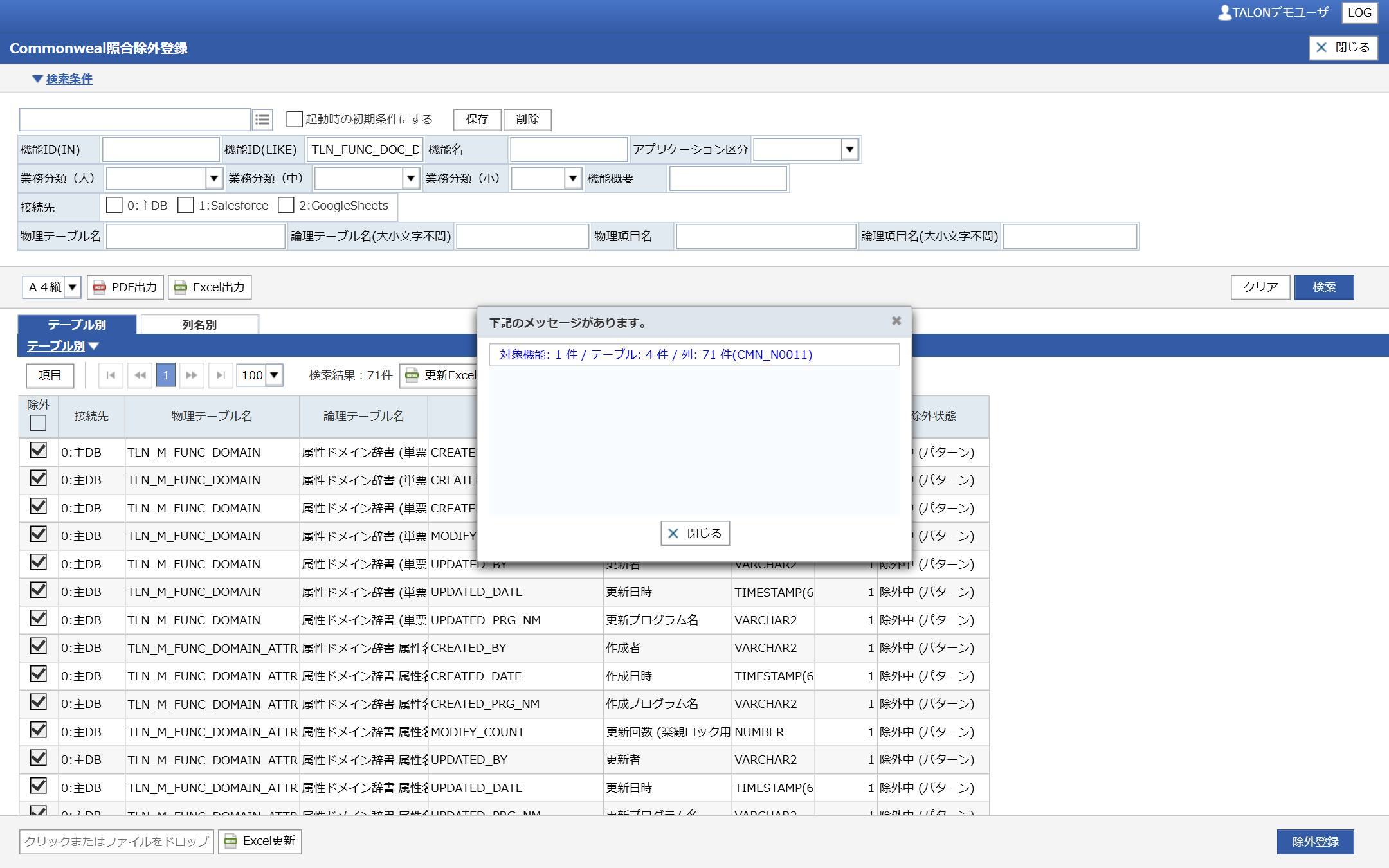Click the 検索 button
Viewport: 1389px width, 868px height.
coord(1324,287)
